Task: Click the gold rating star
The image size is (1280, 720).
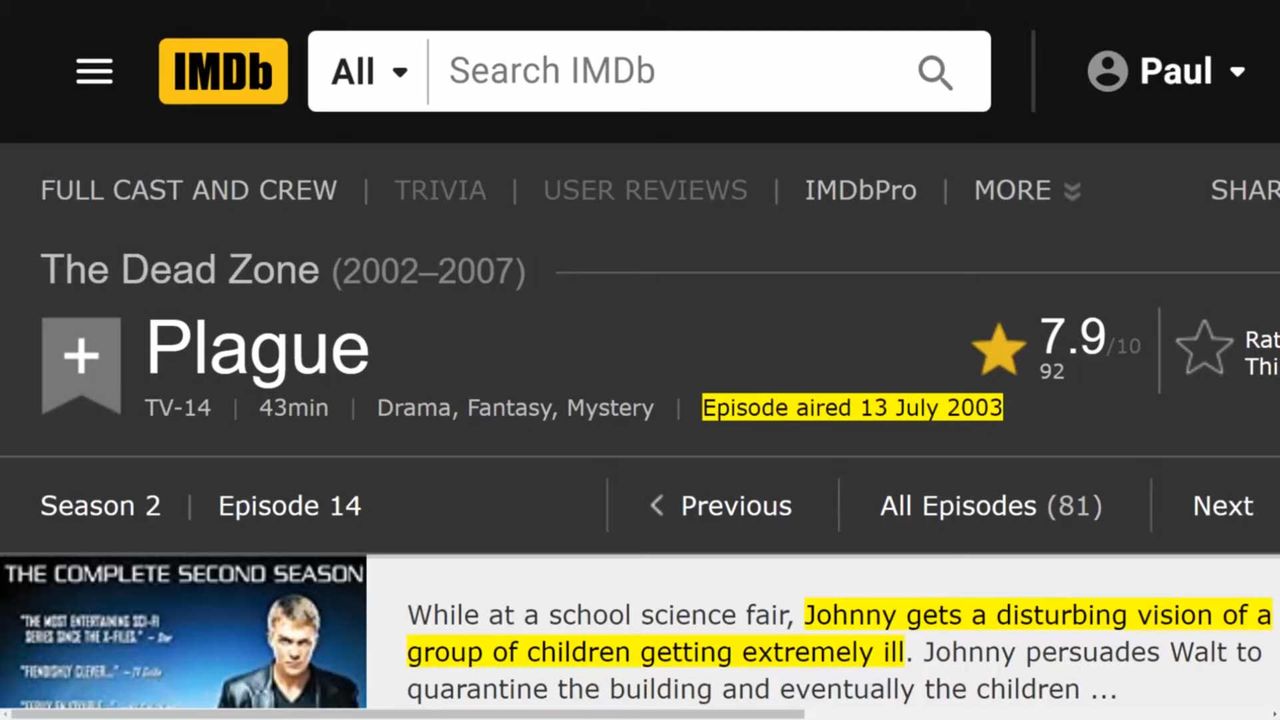Action: (998, 351)
